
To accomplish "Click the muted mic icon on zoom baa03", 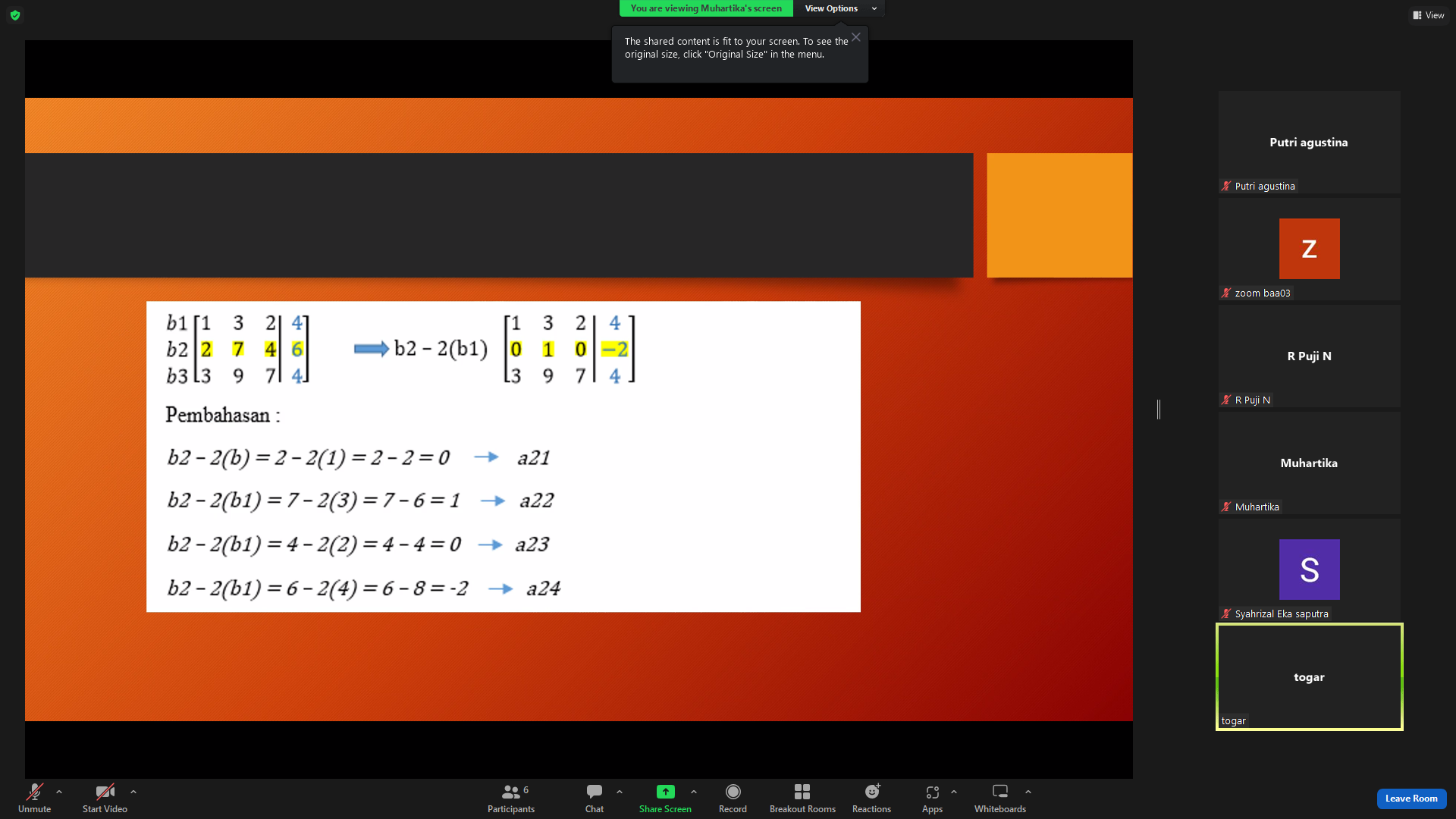I will pos(1226,293).
